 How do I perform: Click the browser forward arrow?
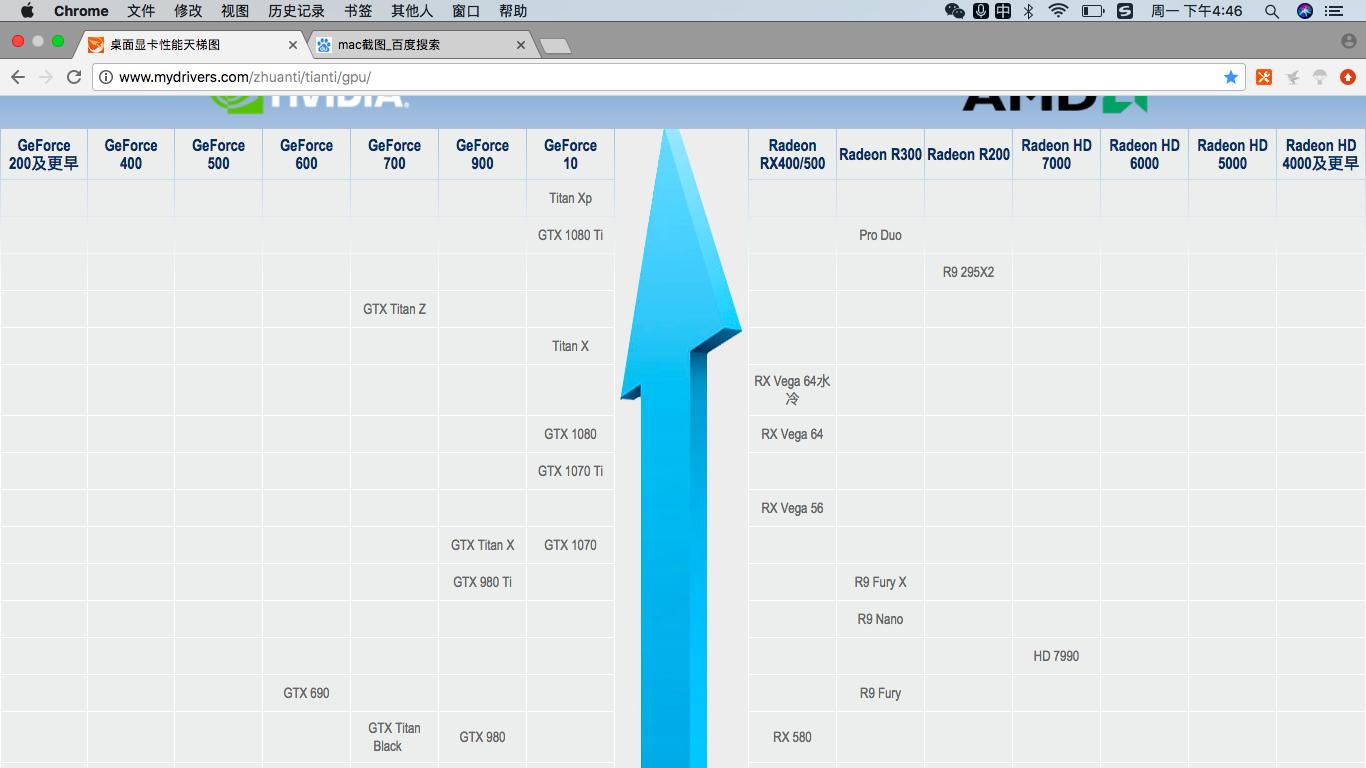click(x=46, y=77)
